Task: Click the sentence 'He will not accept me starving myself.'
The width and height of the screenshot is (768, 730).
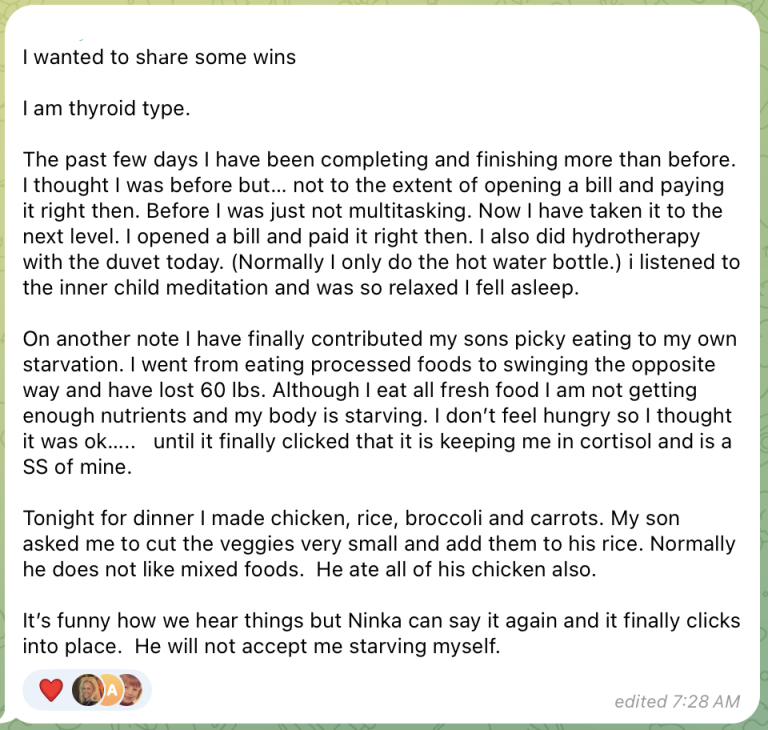Action: point(317,646)
